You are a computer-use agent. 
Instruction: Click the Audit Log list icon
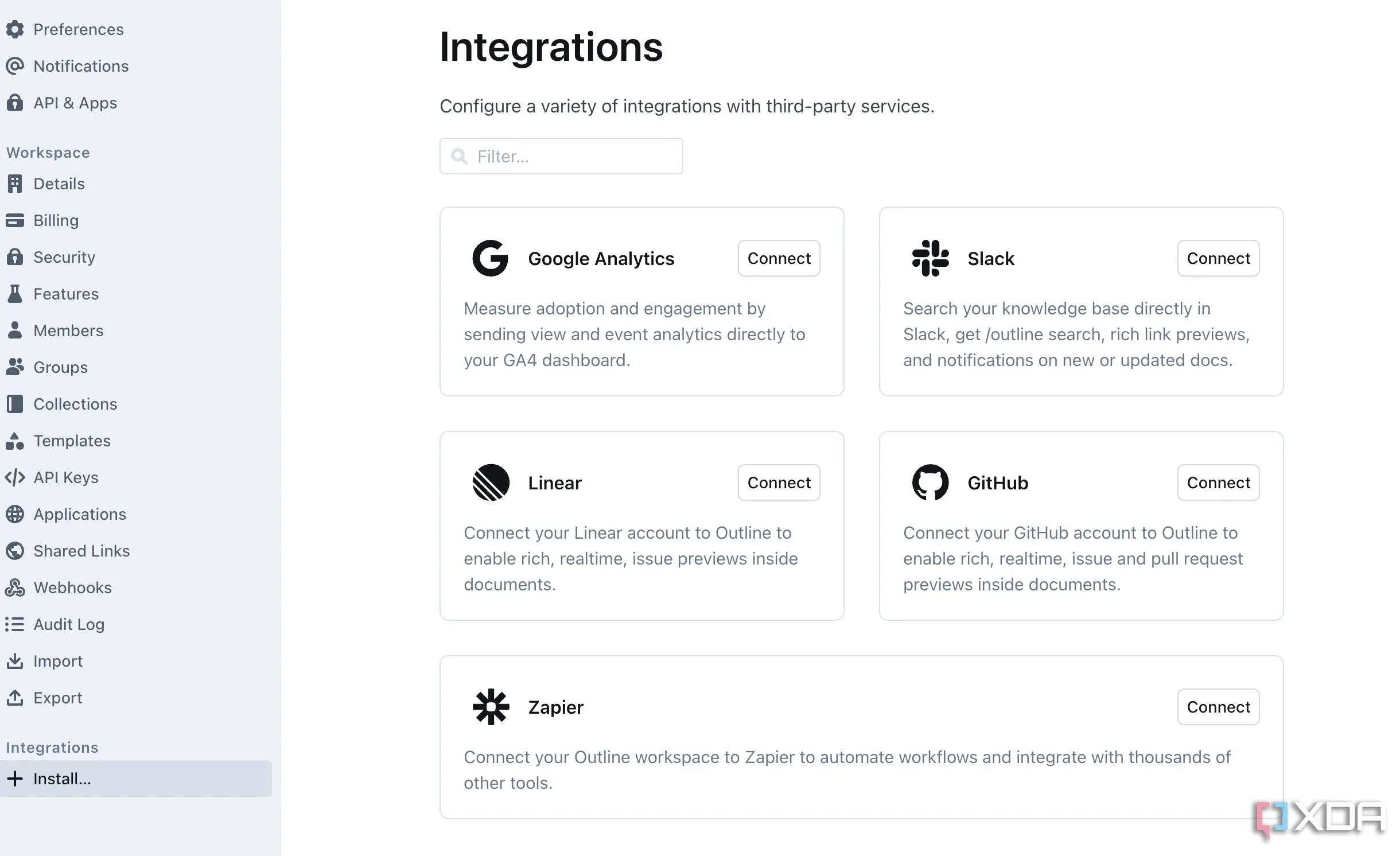tap(15, 624)
